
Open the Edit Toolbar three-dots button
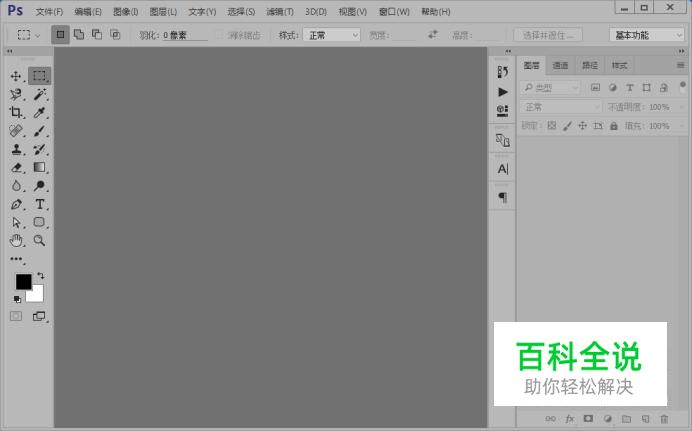tap(16, 259)
